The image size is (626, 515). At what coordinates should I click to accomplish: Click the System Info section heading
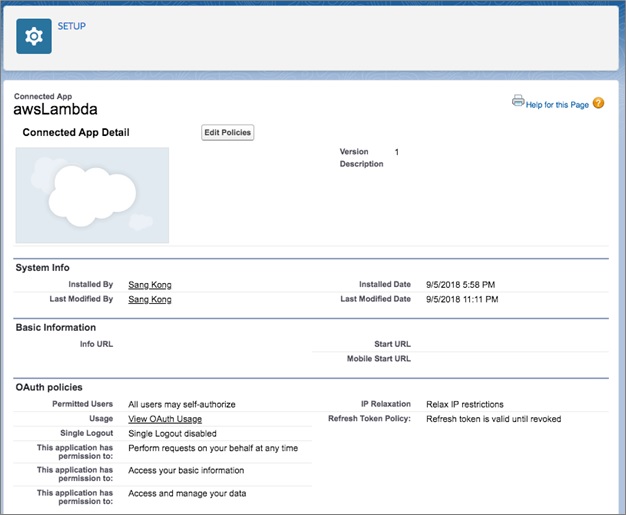coord(42,267)
